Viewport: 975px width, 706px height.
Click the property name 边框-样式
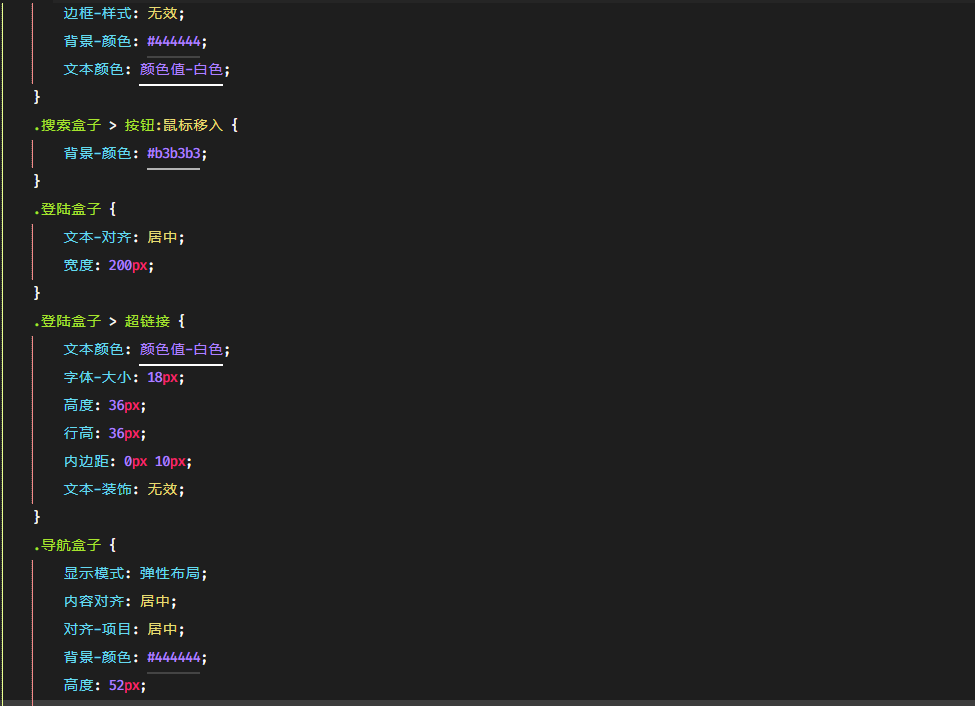97,13
